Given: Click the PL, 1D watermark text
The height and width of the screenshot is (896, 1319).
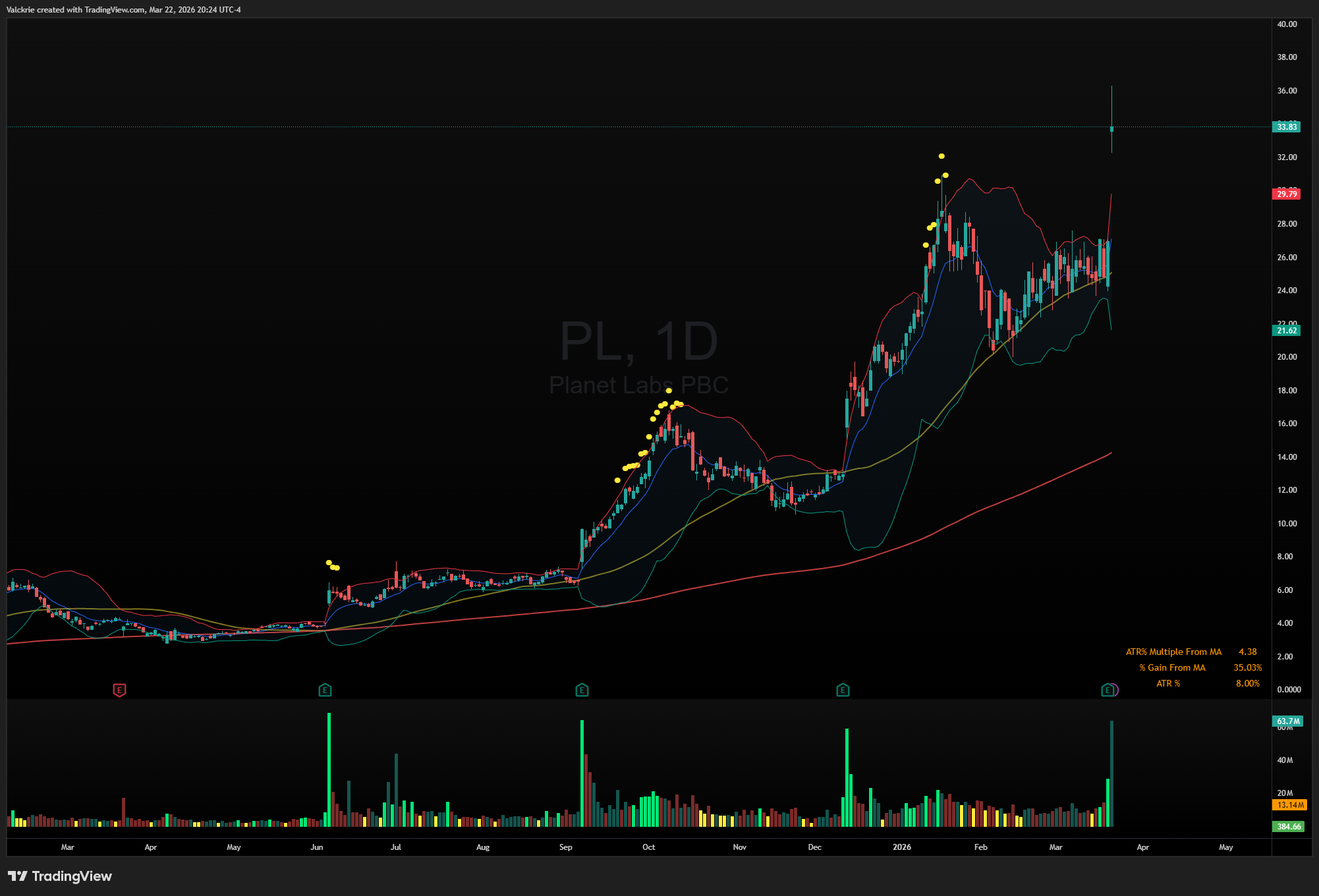Looking at the screenshot, I should 638,341.
